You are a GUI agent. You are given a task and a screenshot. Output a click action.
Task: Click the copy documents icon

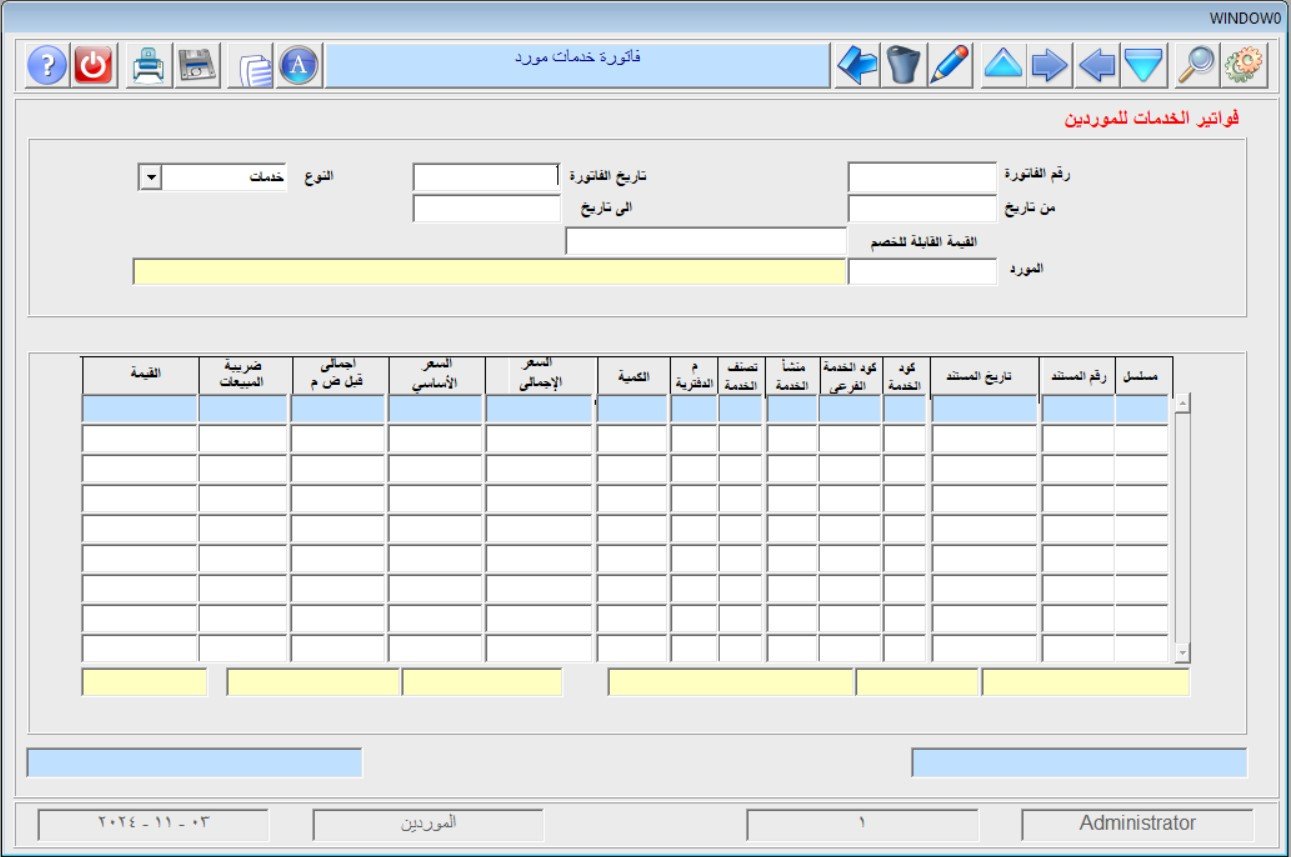[x=254, y=67]
